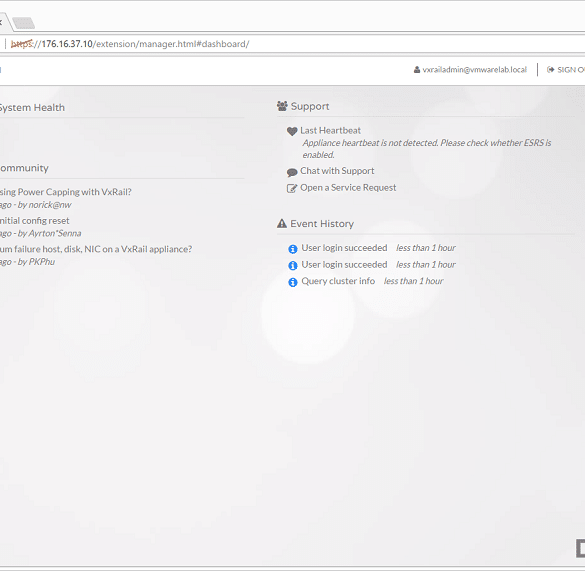This screenshot has height=571, width=585.
Task: Select the Query cluster info event
Action: tap(338, 281)
